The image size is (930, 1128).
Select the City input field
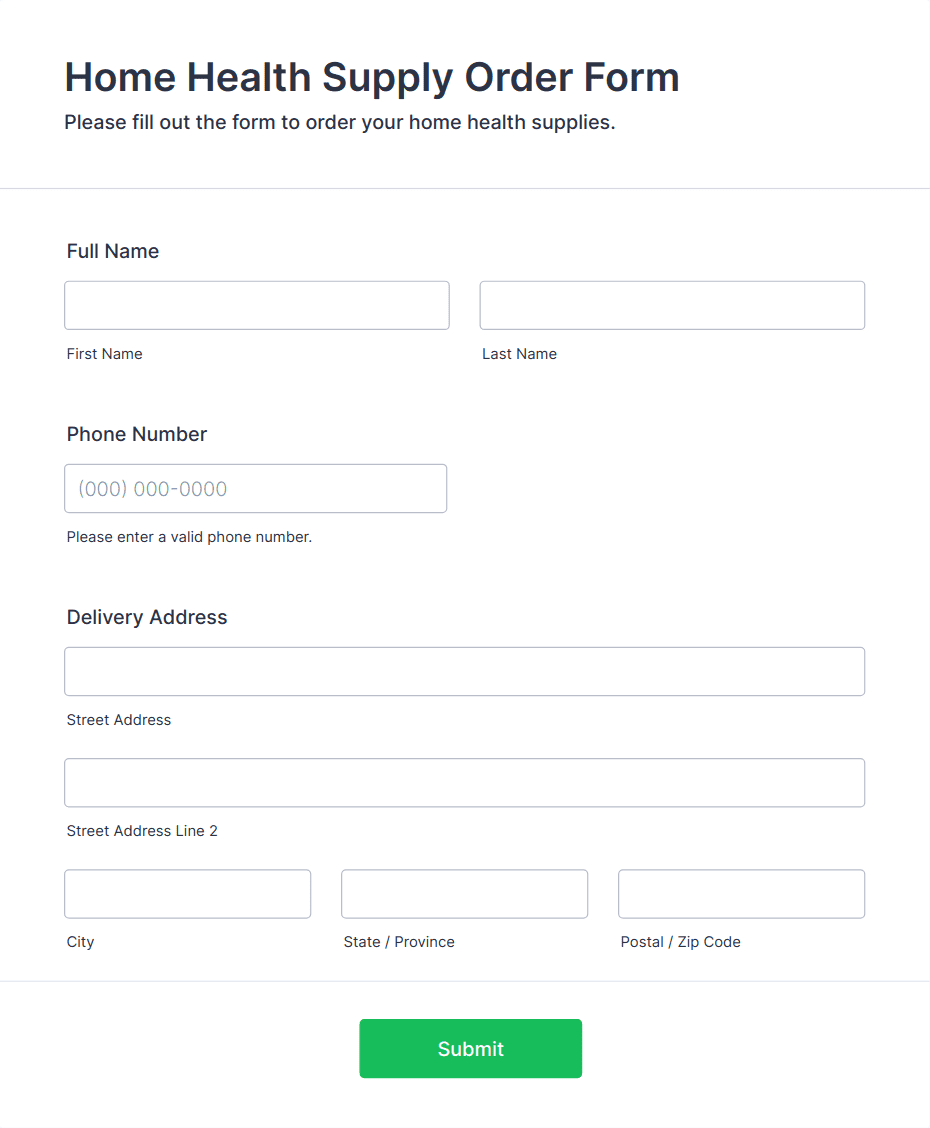point(187,893)
